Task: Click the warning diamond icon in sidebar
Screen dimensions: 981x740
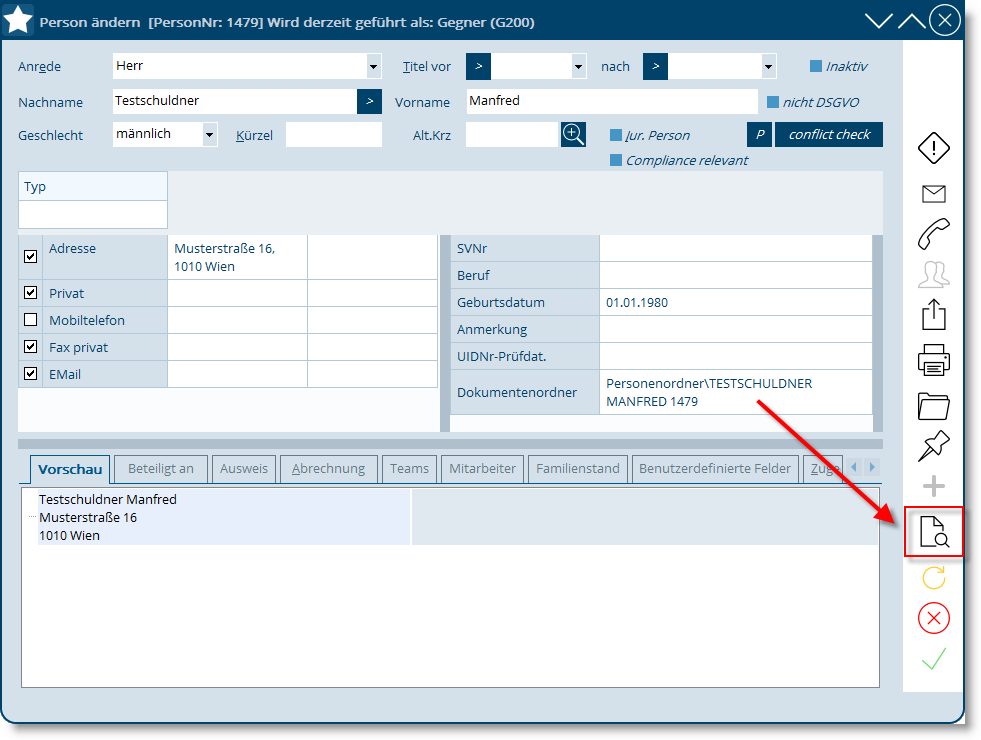Action: click(933, 149)
